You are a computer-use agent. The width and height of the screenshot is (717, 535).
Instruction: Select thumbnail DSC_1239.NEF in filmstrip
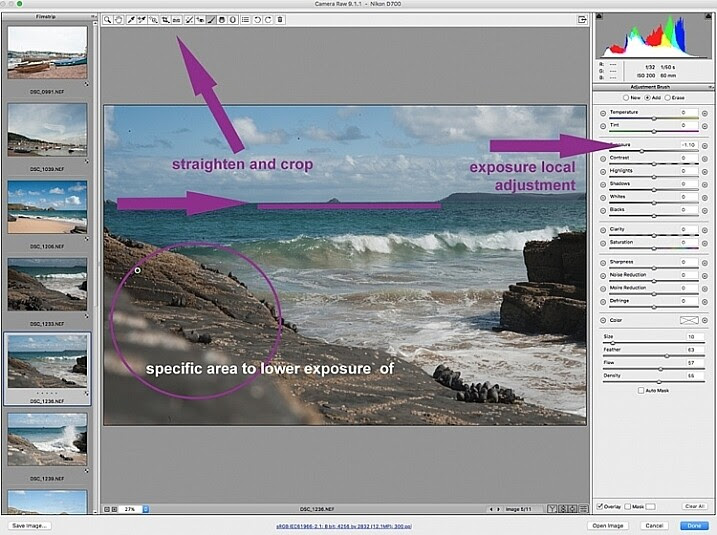pos(47,439)
